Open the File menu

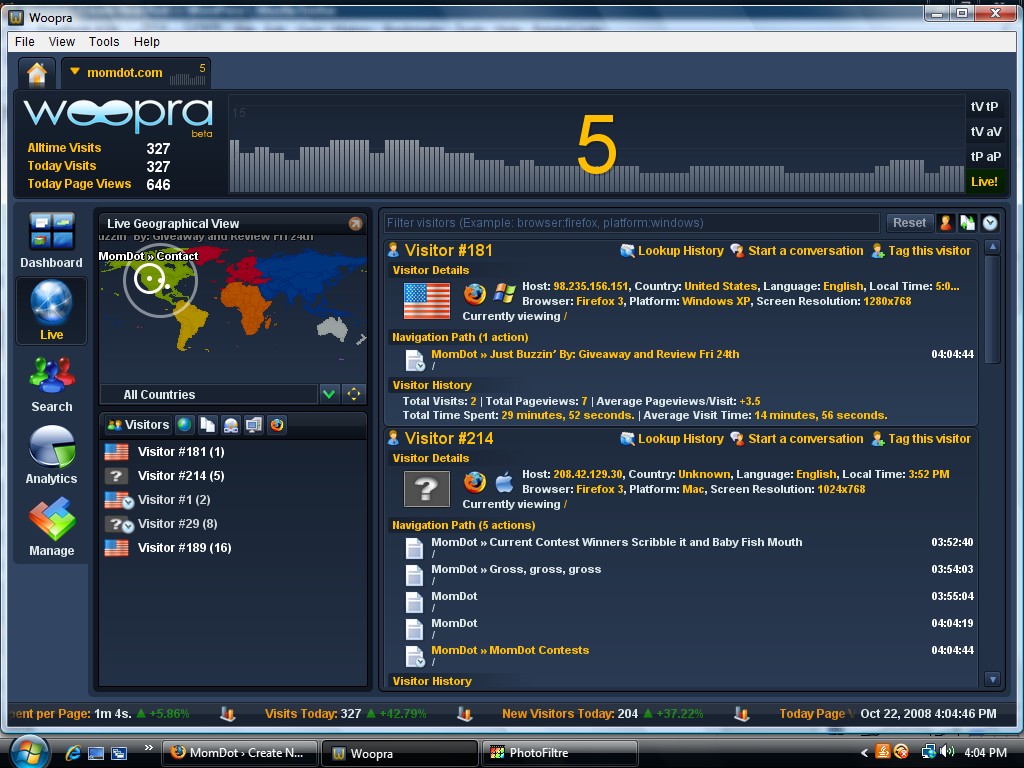click(25, 42)
